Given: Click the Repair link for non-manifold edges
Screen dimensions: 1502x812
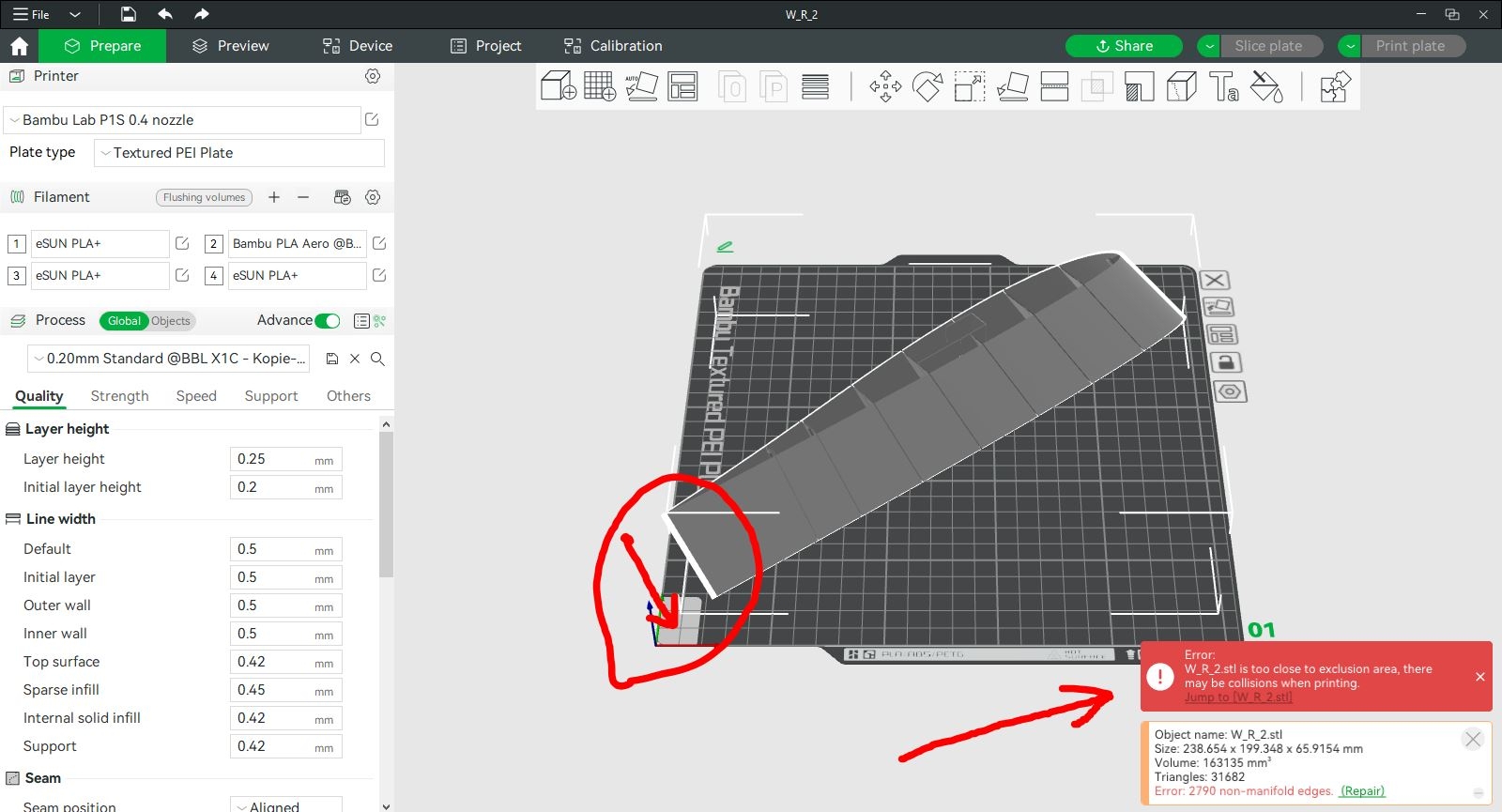Looking at the screenshot, I should [1362, 791].
